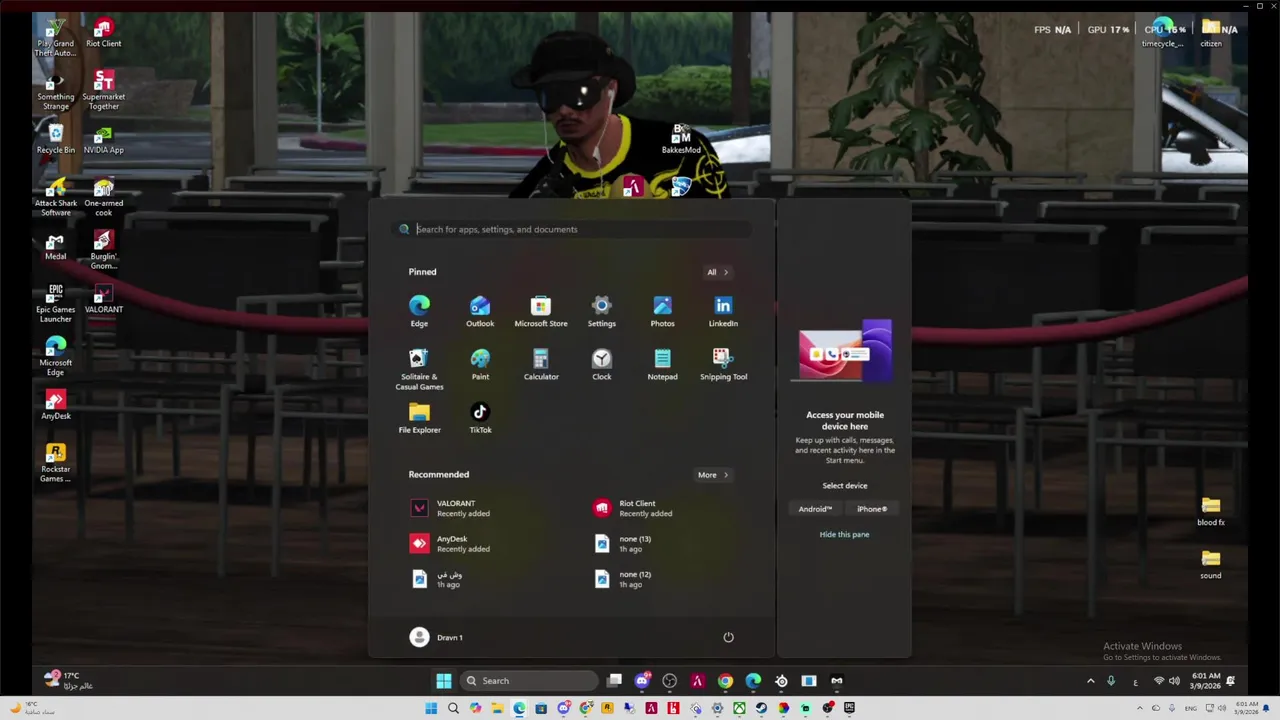The width and height of the screenshot is (1280, 720).
Task: Select the Rockstar Games desktop shortcut
Action: [x=56, y=463]
